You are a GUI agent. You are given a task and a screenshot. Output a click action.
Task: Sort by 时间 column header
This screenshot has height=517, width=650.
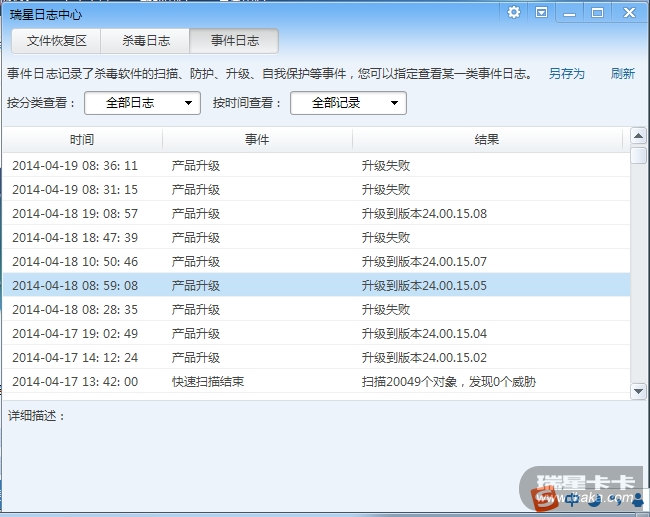(x=82, y=140)
